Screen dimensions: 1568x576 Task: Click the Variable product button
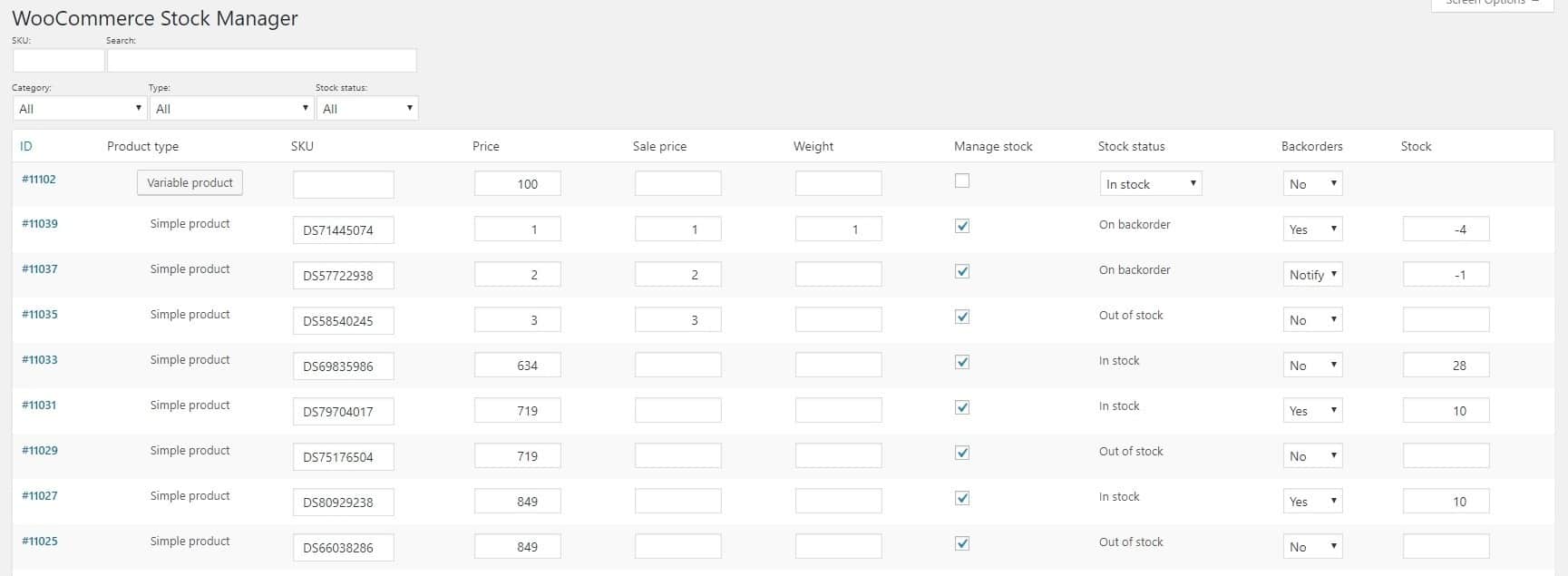point(190,183)
